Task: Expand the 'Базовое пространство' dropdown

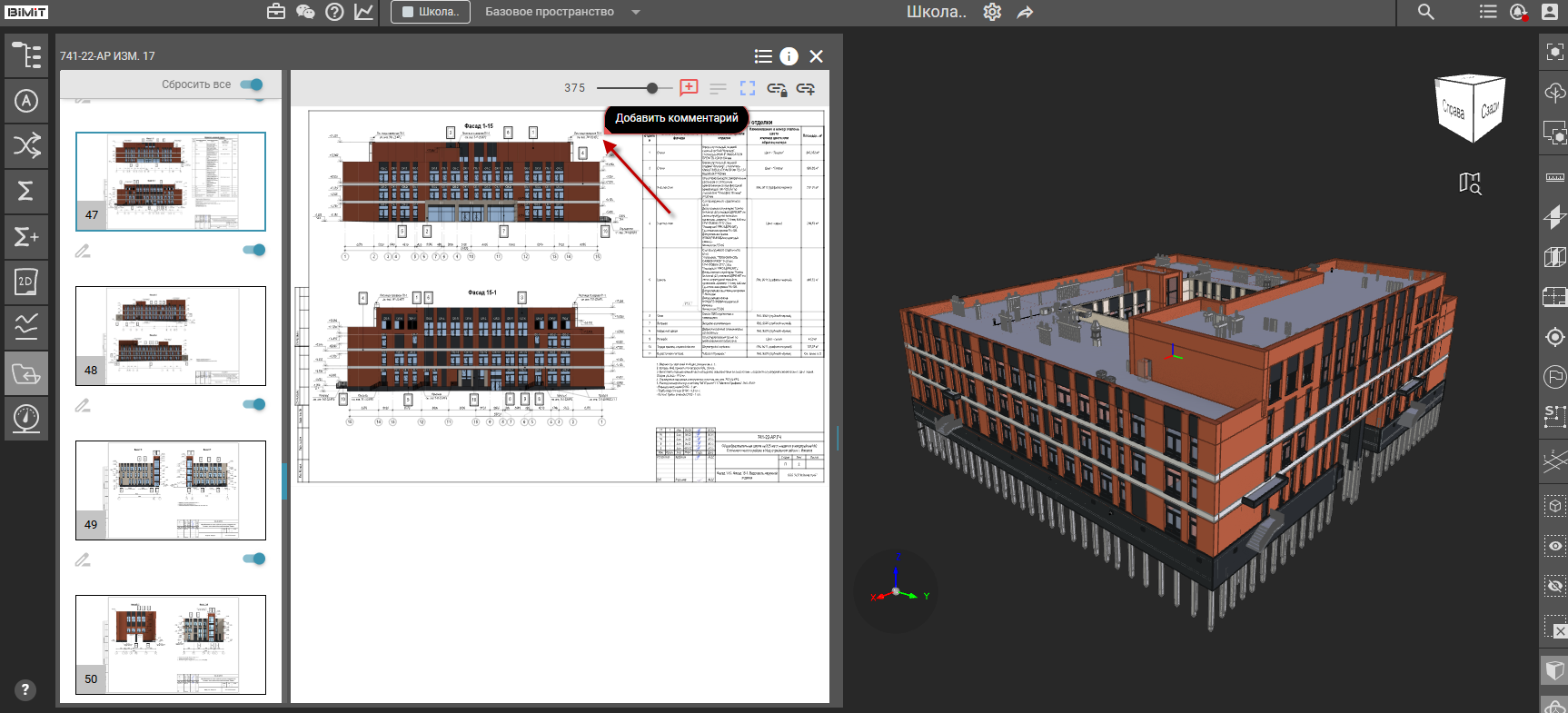Action: [636, 12]
